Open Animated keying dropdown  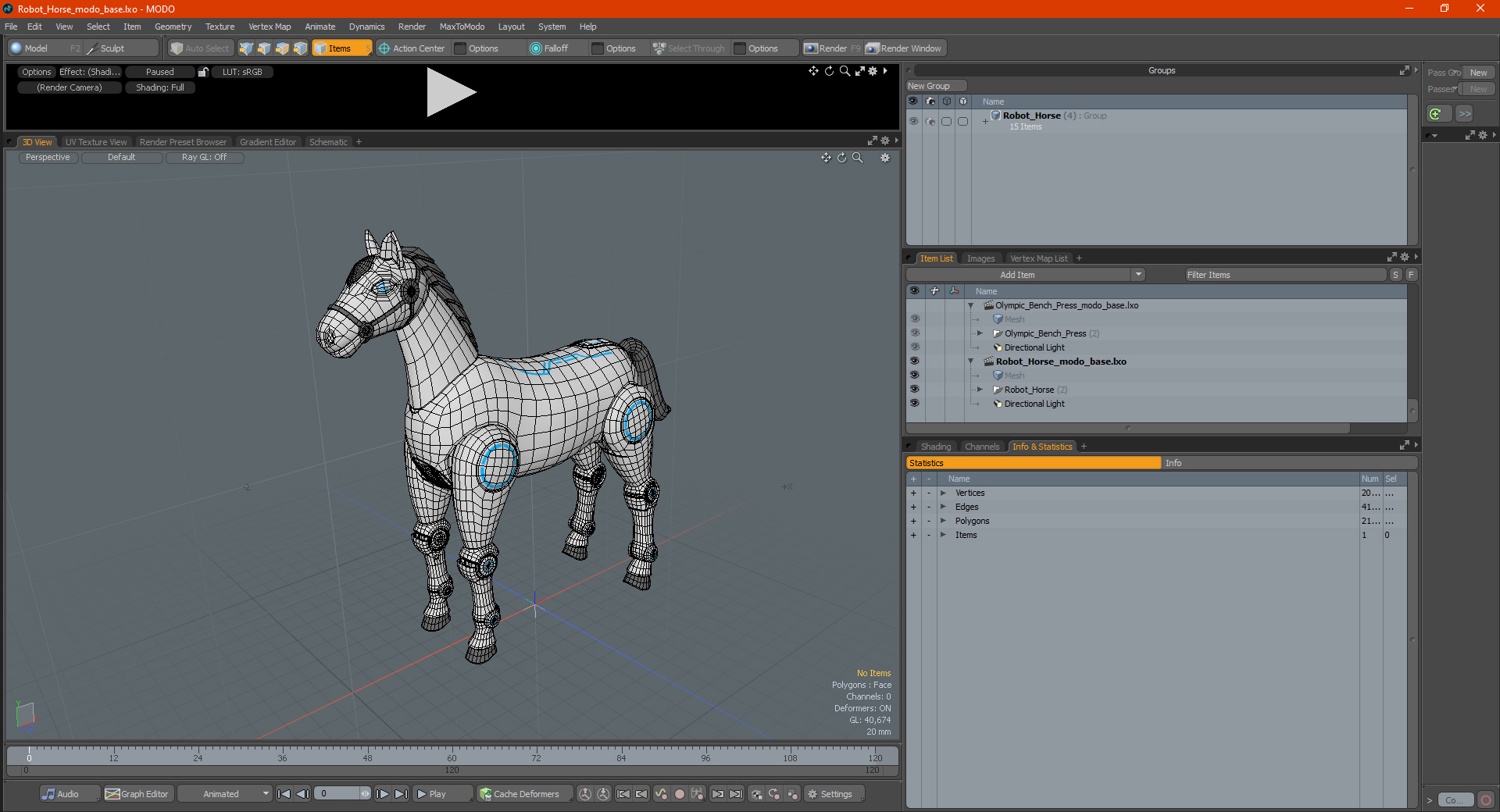[225, 794]
